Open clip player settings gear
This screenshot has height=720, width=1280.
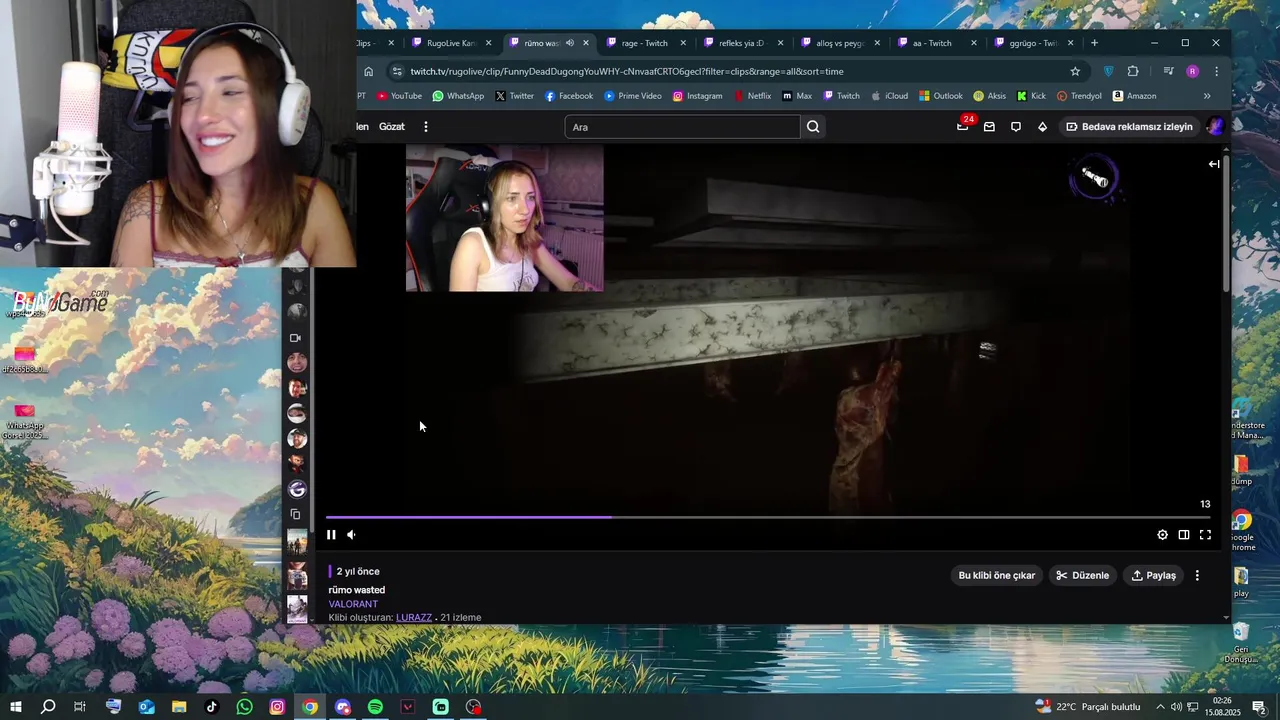tap(1162, 535)
